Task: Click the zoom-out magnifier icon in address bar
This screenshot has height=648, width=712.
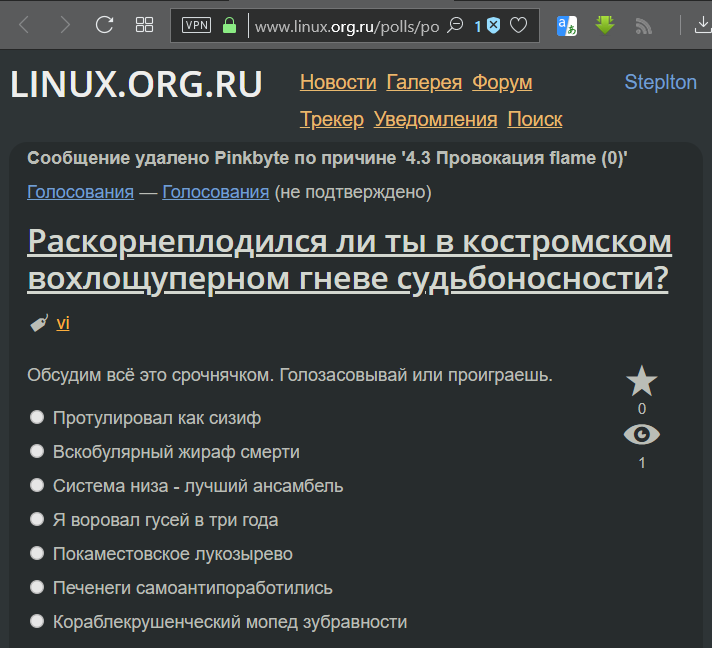Action: 455,25
